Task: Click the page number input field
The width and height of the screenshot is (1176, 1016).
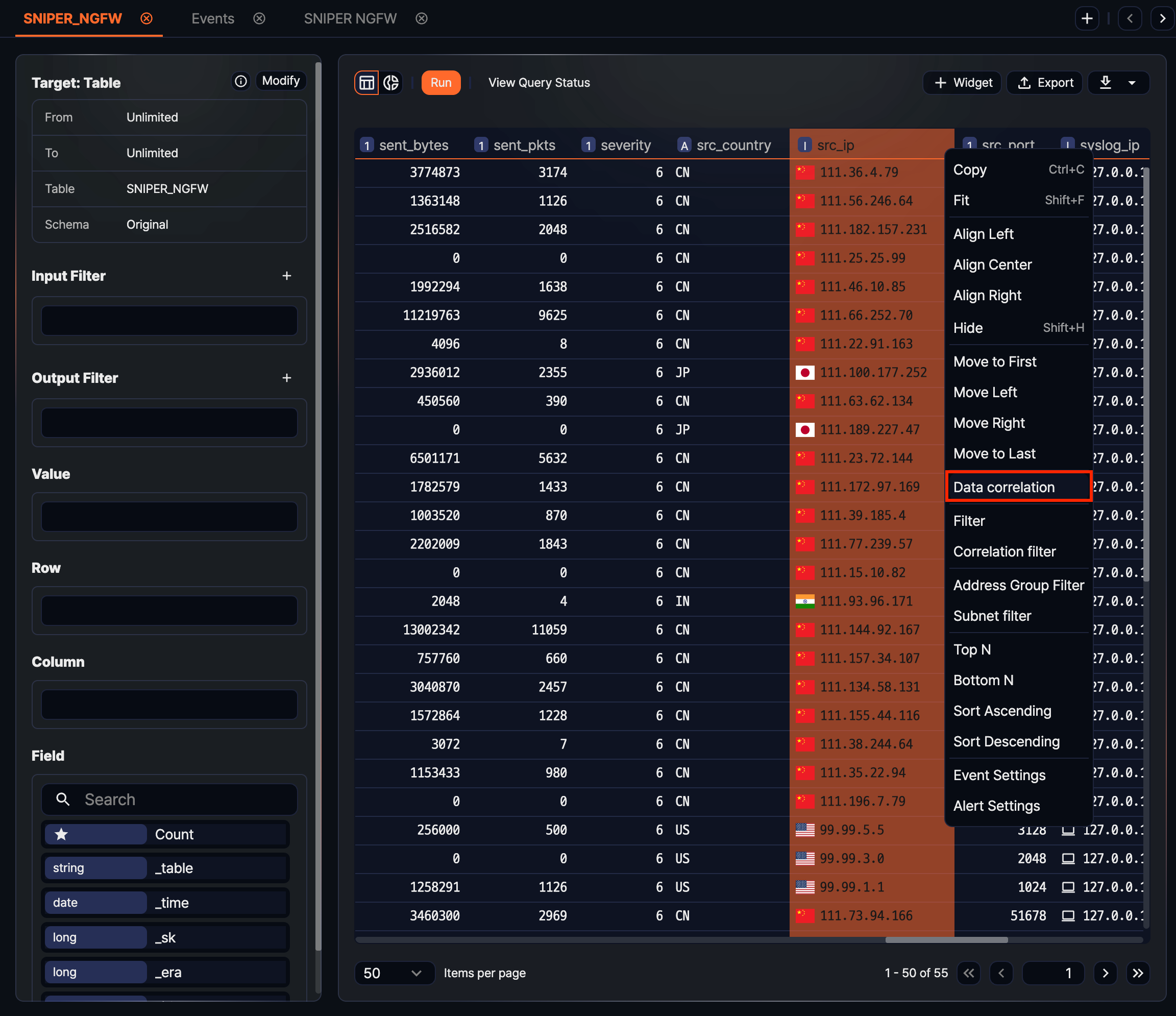Action: pyautogui.click(x=1054, y=973)
